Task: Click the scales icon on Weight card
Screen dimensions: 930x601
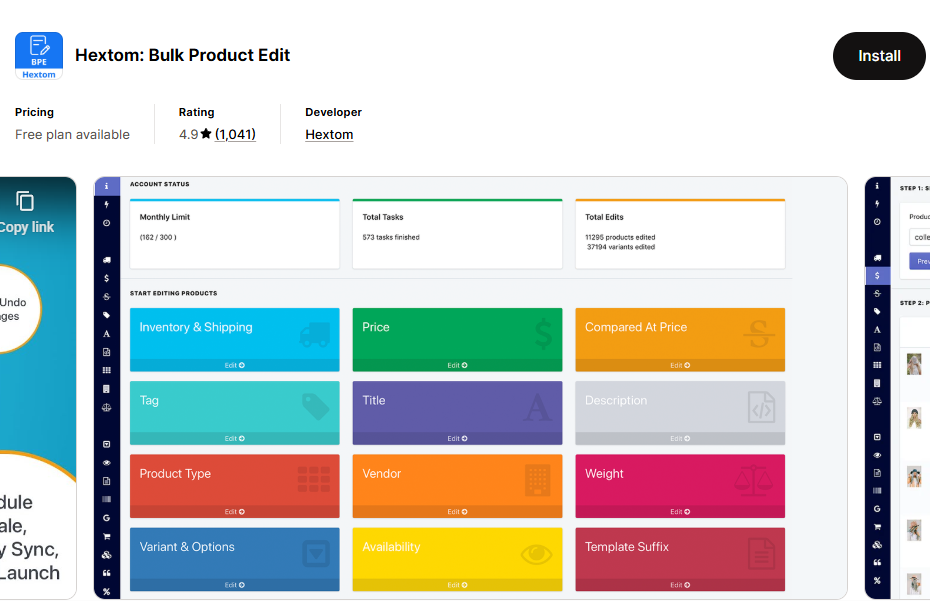Action: pyautogui.click(x=753, y=481)
